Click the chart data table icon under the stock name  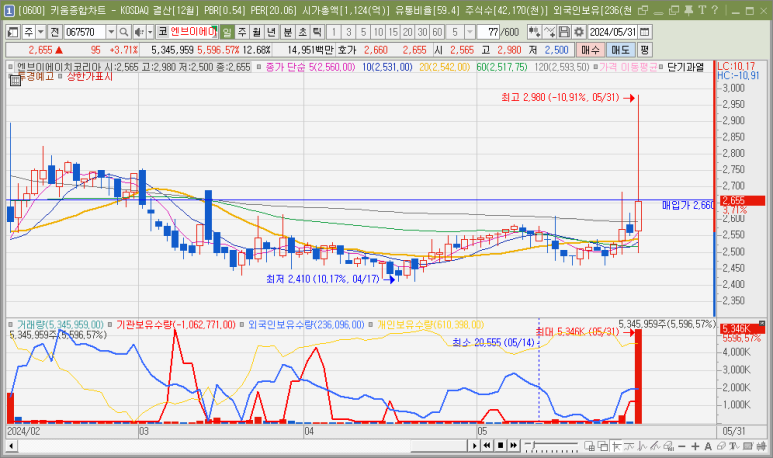click(15, 80)
